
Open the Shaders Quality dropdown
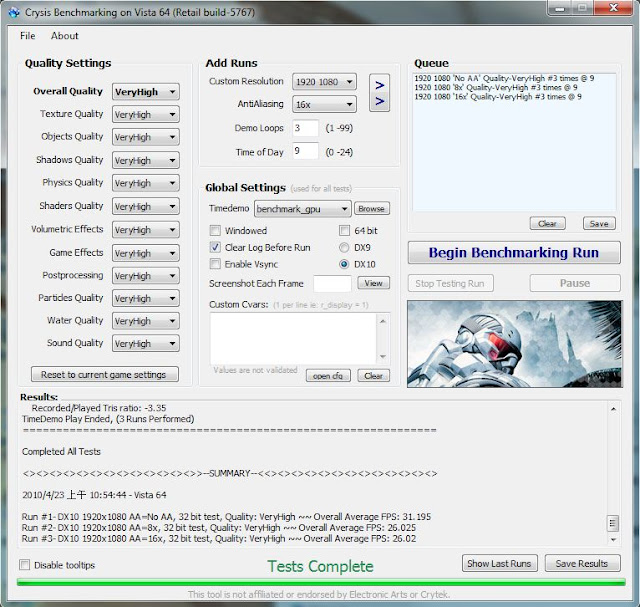click(x=146, y=207)
